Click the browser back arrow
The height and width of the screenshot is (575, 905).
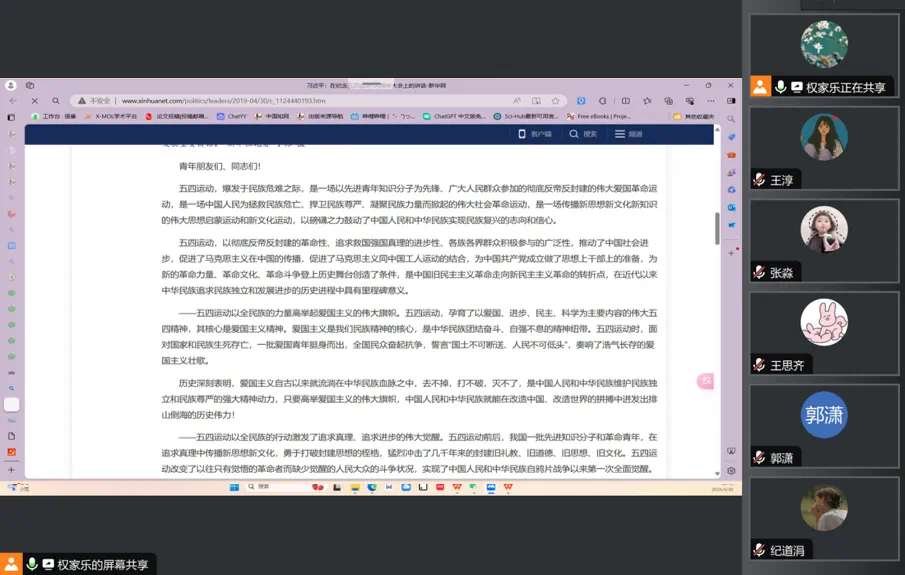13,101
